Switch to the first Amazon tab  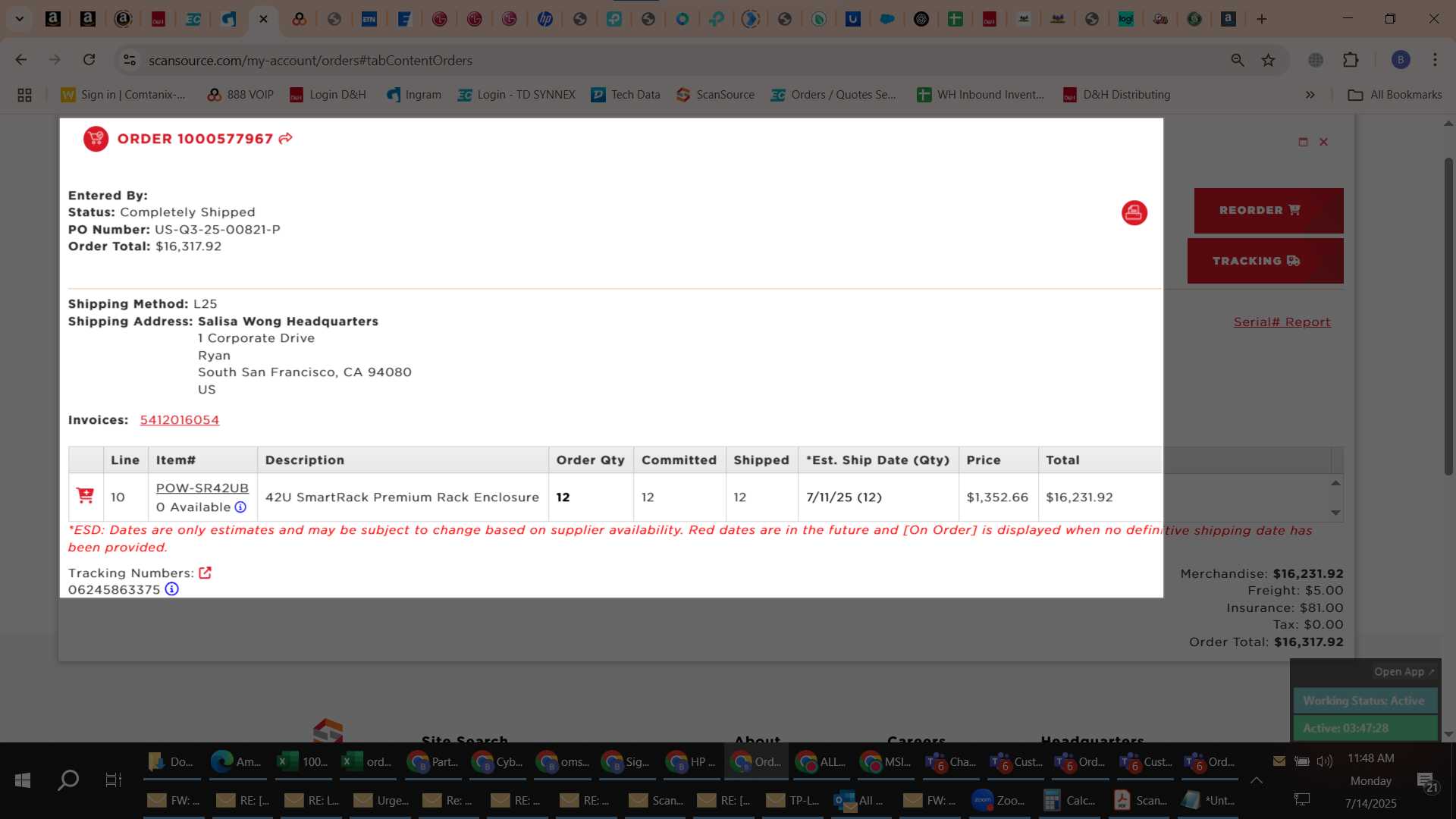coord(53,19)
